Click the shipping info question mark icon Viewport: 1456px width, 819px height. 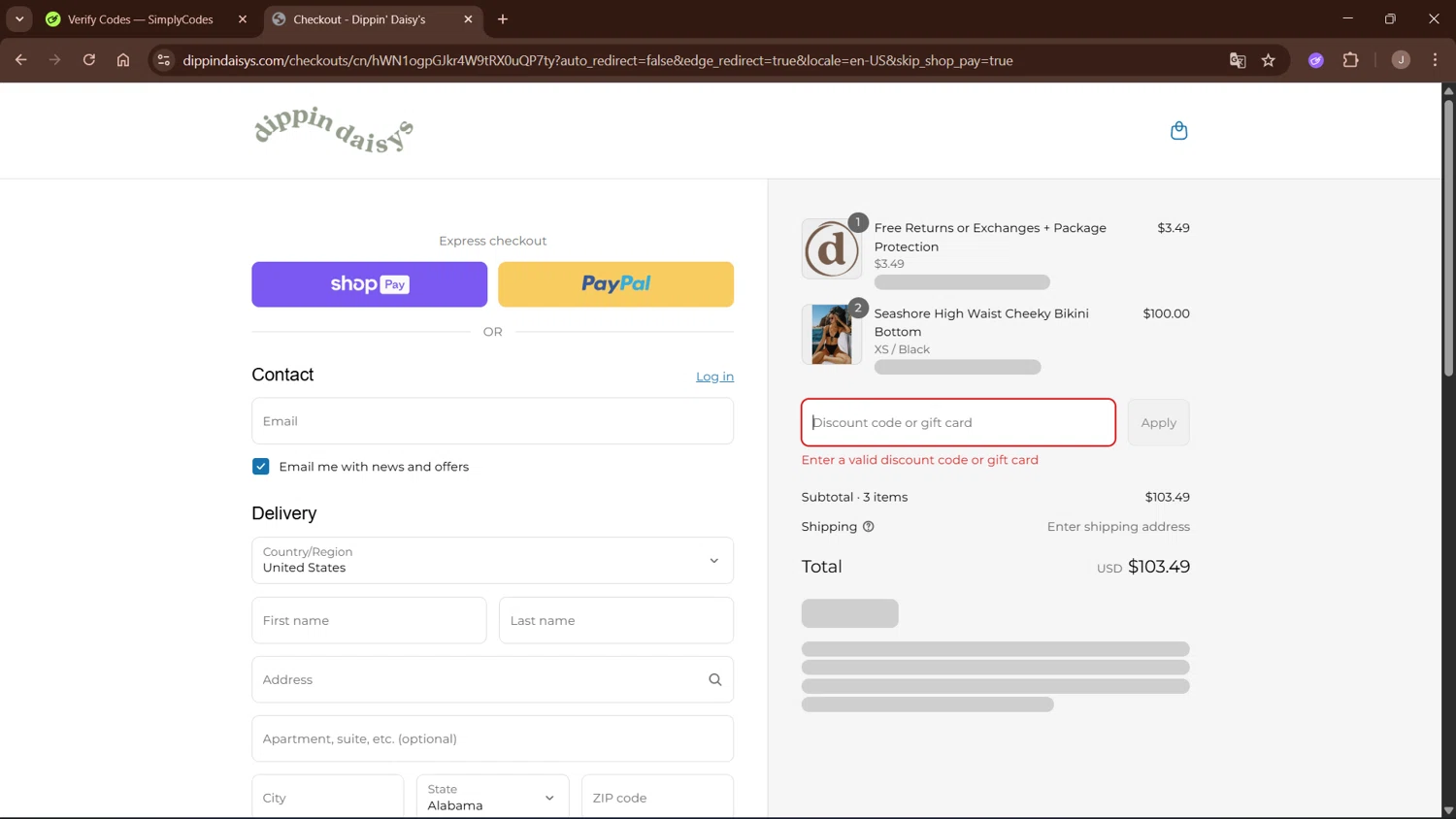pos(869,527)
